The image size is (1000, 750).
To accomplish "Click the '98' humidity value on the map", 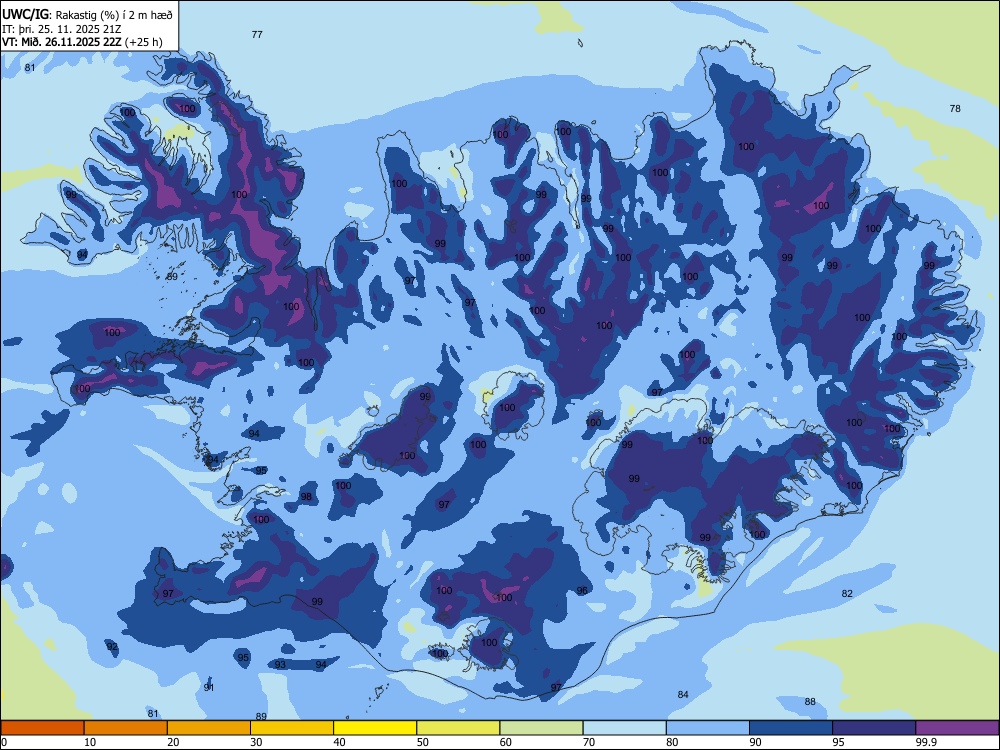I will pyautogui.click(x=306, y=497).
